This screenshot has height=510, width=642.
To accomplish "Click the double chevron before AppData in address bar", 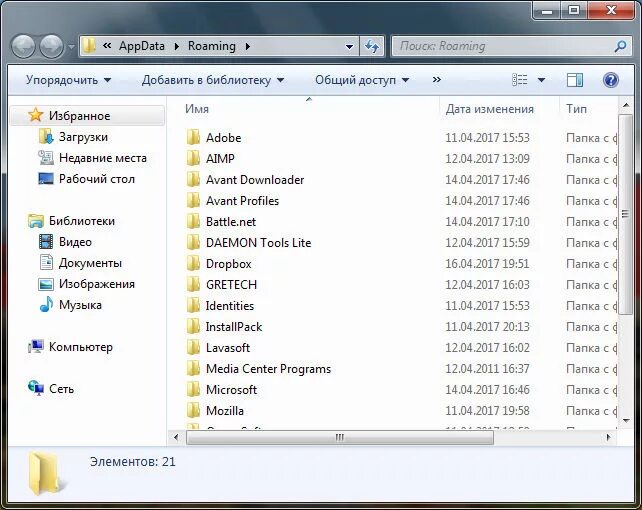I will coord(107,46).
